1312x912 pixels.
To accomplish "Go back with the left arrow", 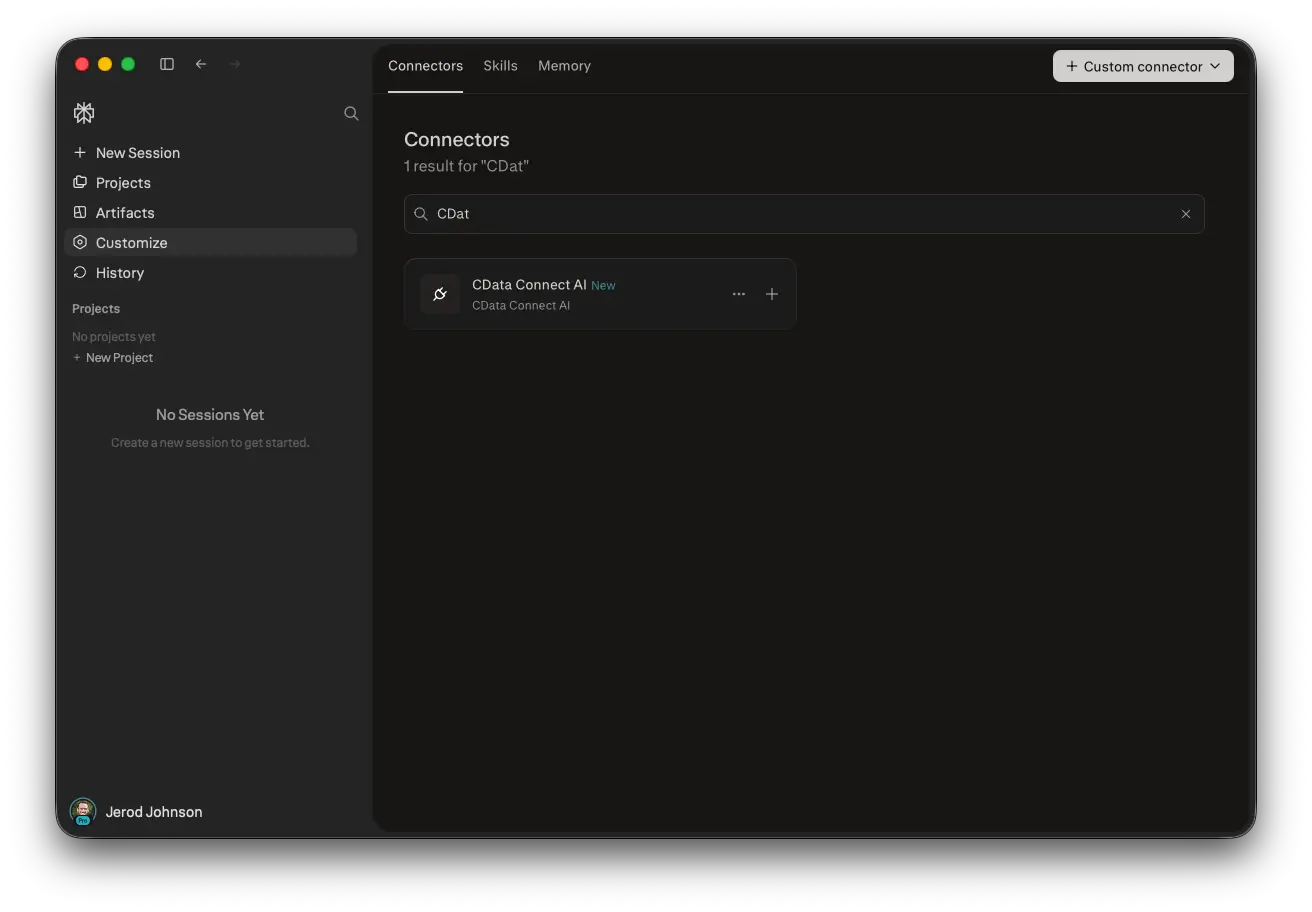I will pos(201,64).
